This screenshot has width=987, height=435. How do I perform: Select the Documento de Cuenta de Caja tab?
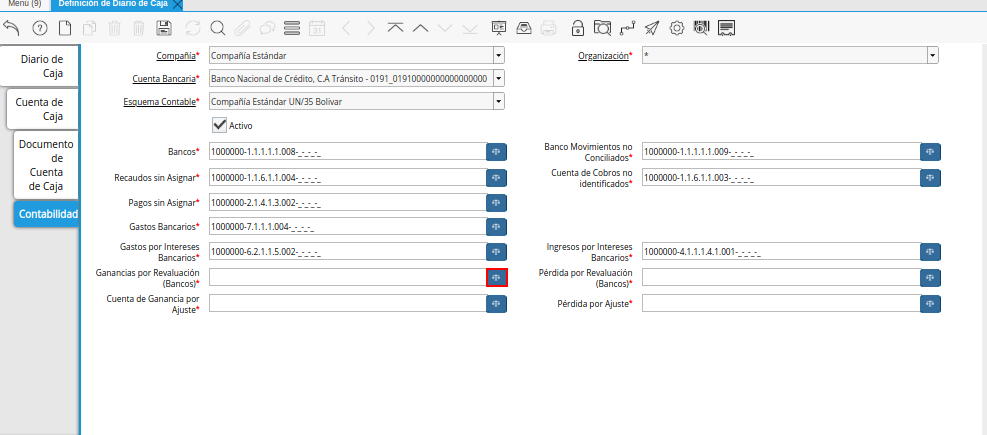(45, 164)
